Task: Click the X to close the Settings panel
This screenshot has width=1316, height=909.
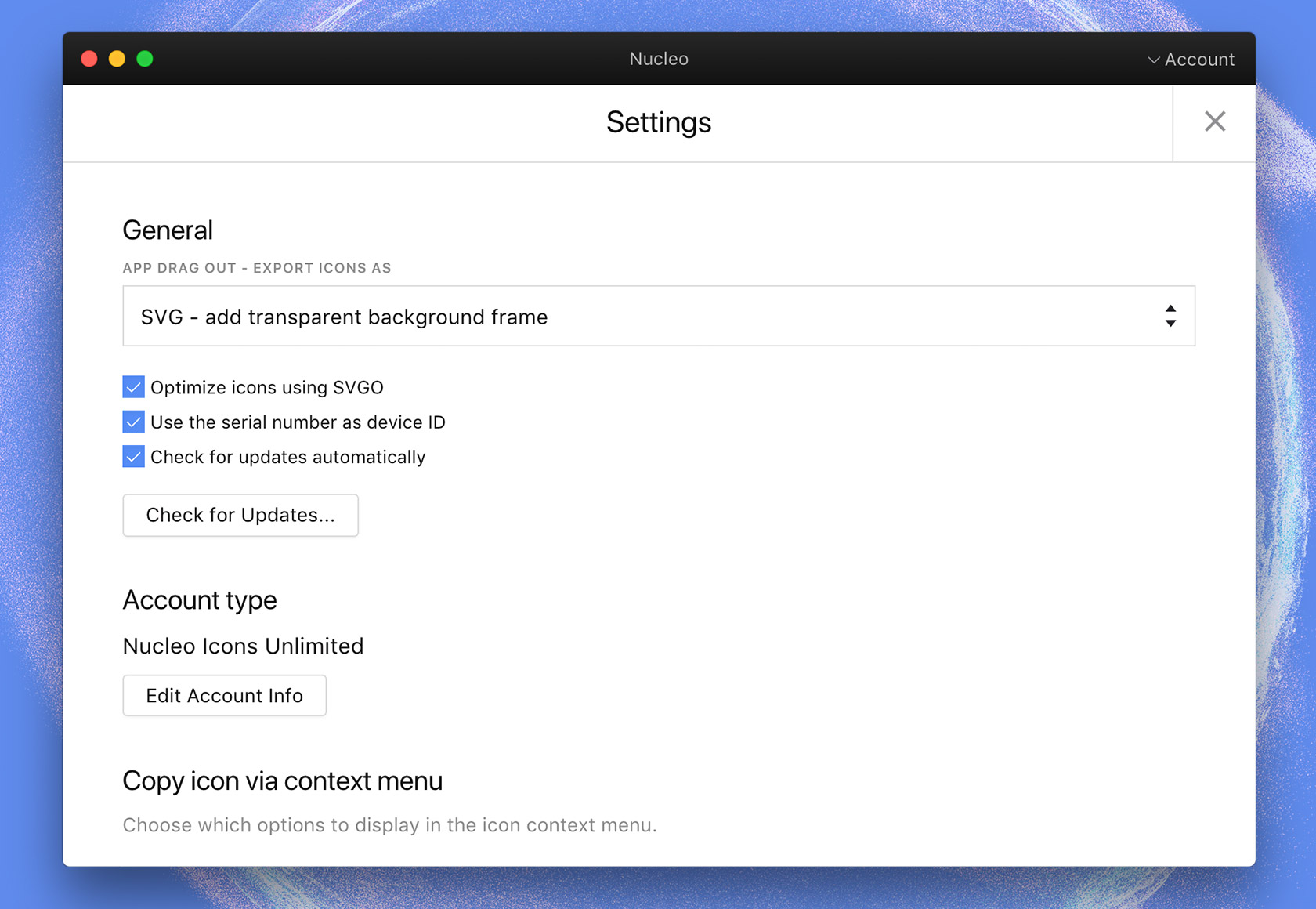Action: point(1215,121)
